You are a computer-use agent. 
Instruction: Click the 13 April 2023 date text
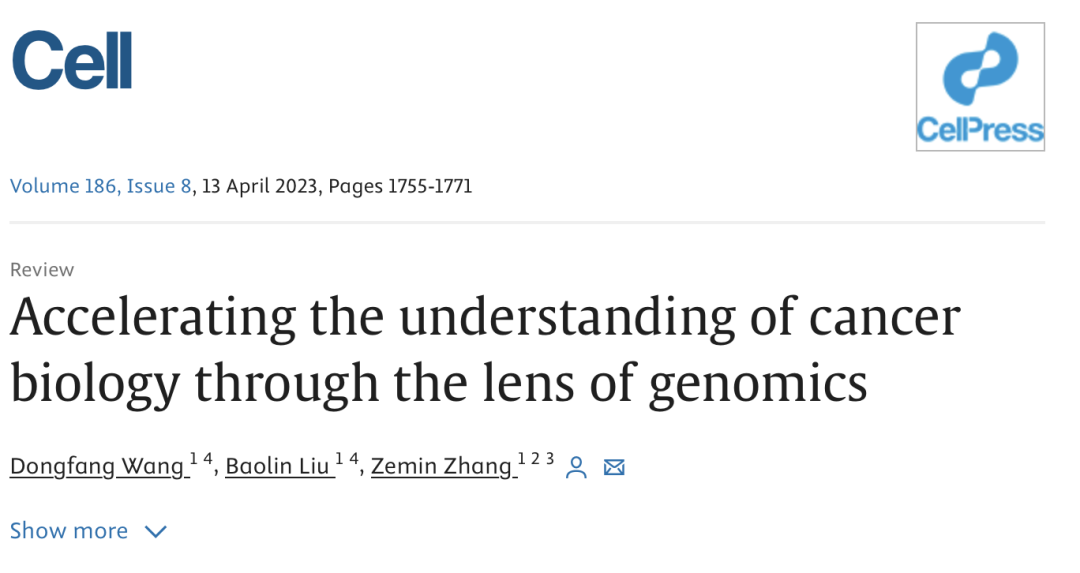click(x=260, y=186)
